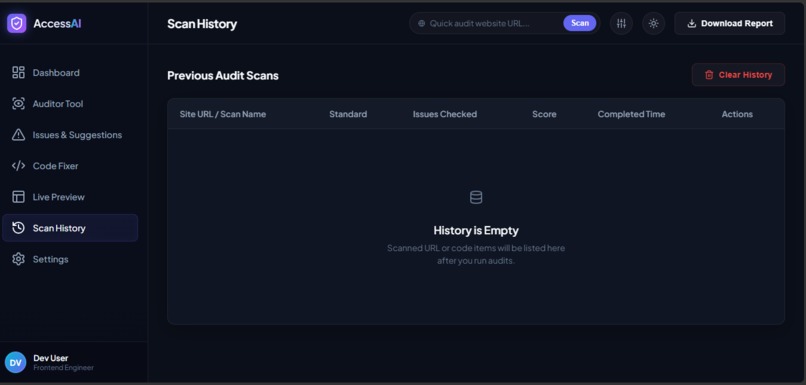Click the Frontend Engineer role text

click(63, 368)
